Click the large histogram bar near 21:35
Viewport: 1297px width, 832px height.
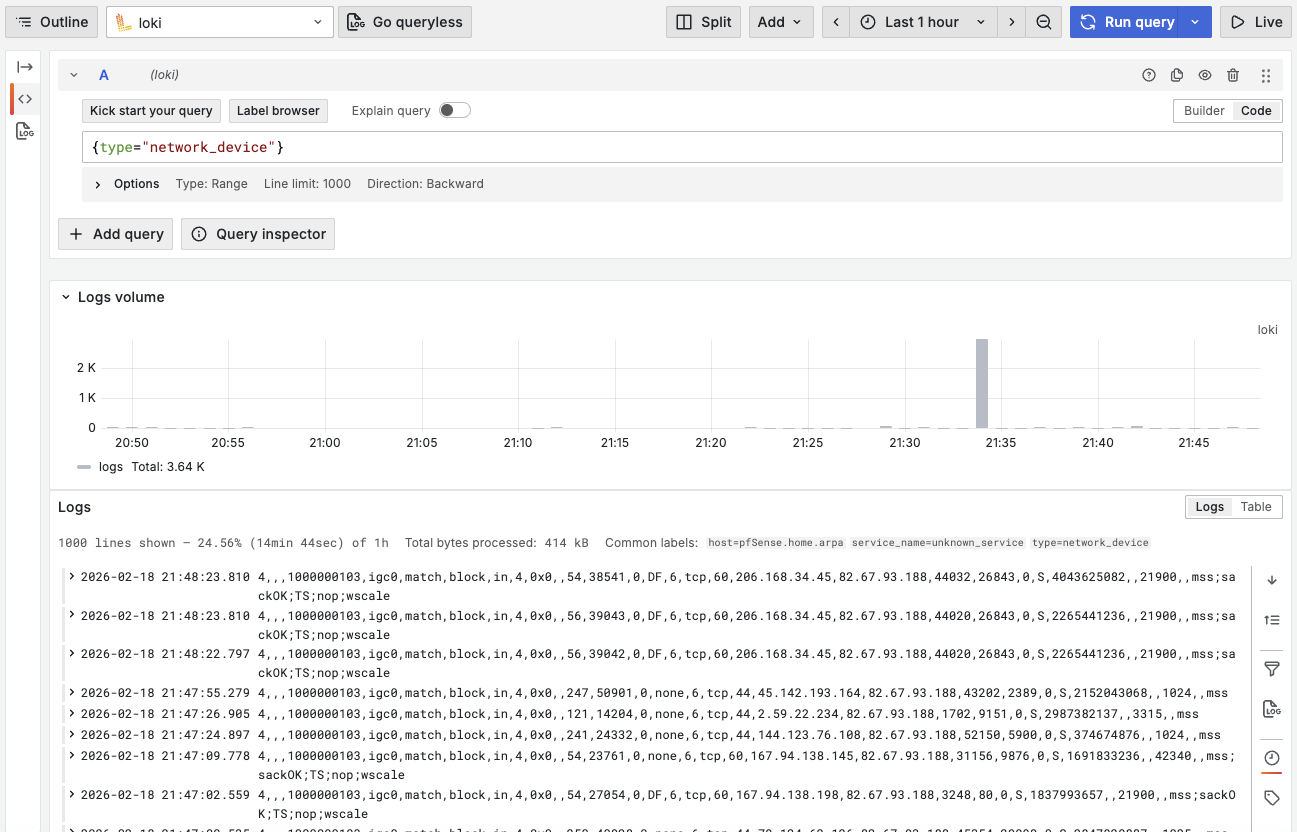(982, 384)
